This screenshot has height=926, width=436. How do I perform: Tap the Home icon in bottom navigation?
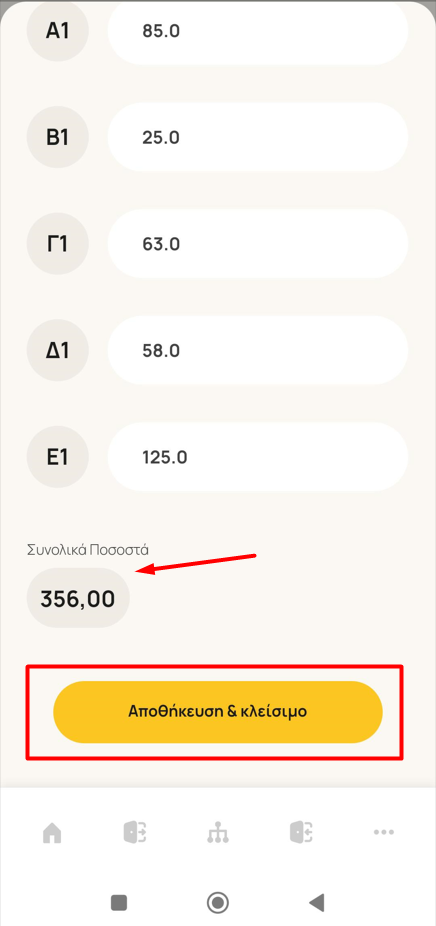click(52, 833)
